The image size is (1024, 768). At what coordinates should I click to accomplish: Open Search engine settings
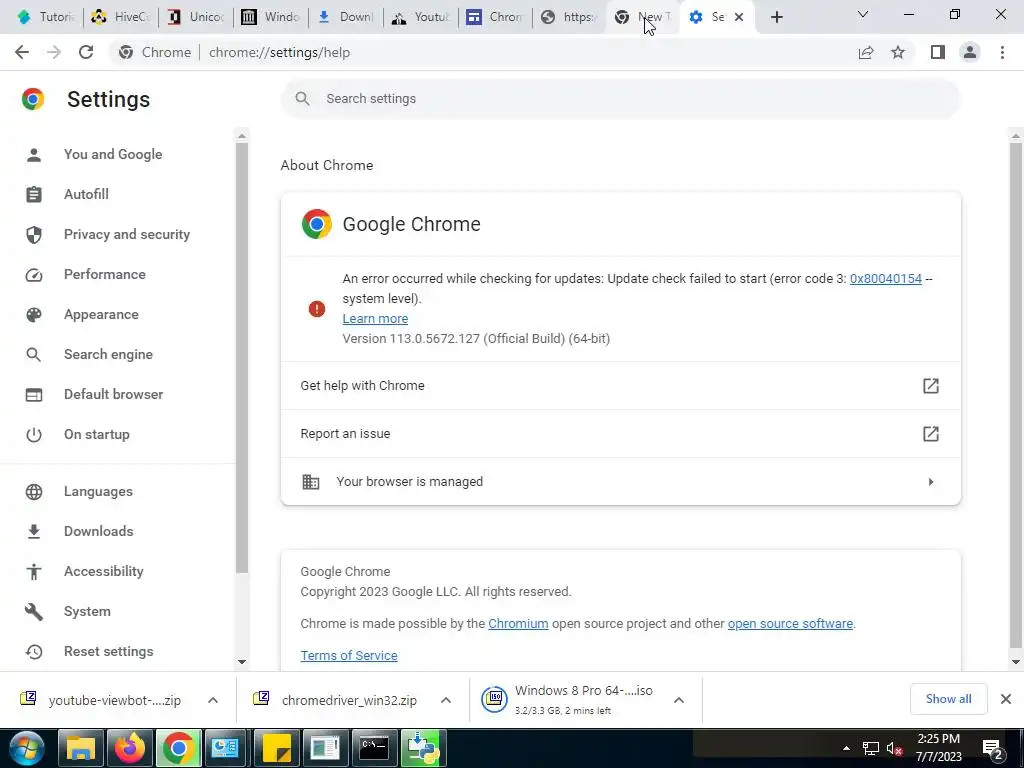[108, 354]
